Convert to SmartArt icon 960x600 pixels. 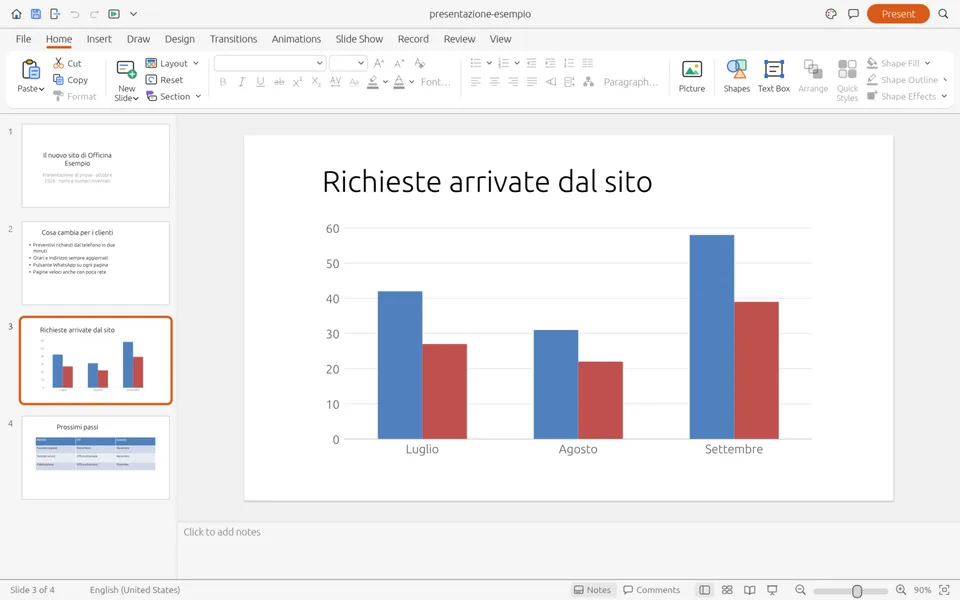tap(588, 81)
